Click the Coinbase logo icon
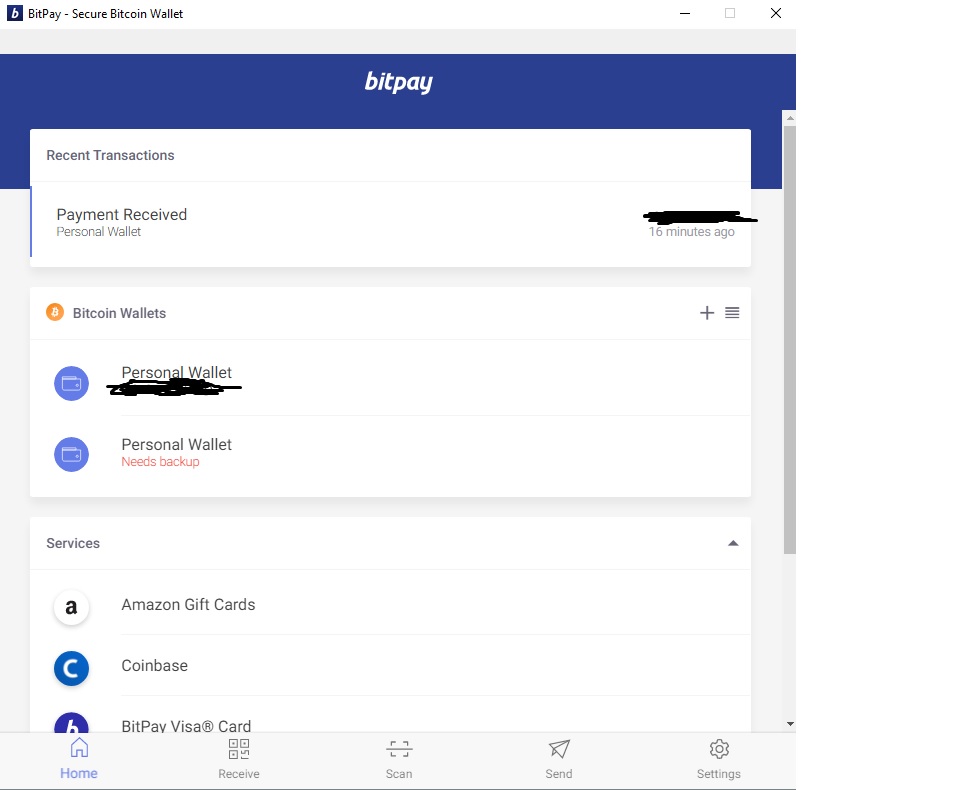Viewport: 960px width, 790px height. click(x=72, y=668)
